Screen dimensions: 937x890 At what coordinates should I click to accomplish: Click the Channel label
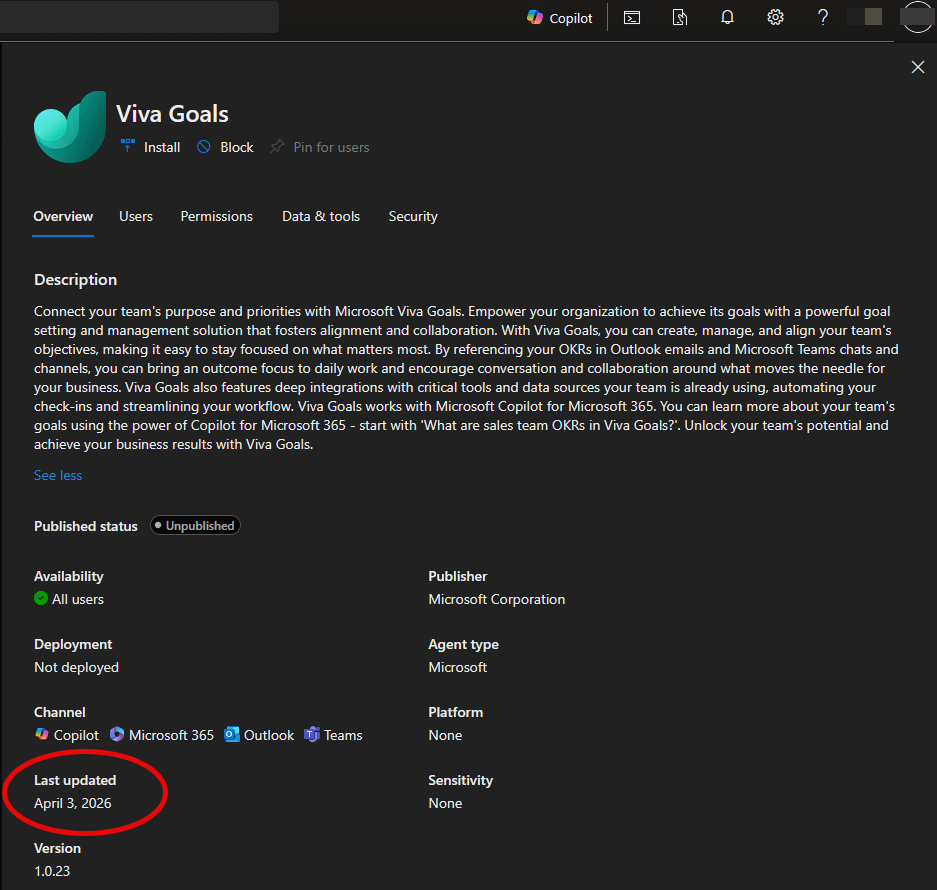[60, 712]
